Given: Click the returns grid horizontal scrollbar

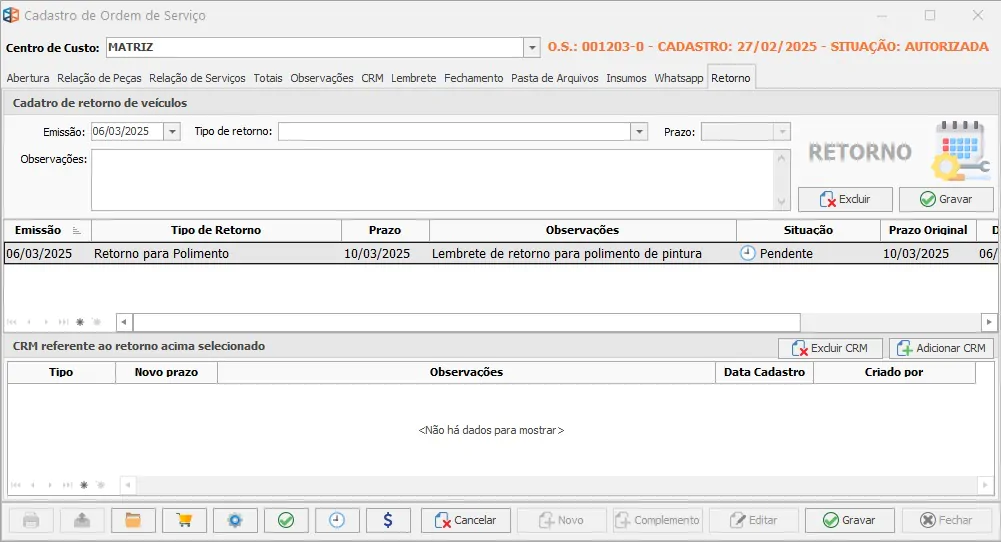Looking at the screenshot, I should [466, 322].
